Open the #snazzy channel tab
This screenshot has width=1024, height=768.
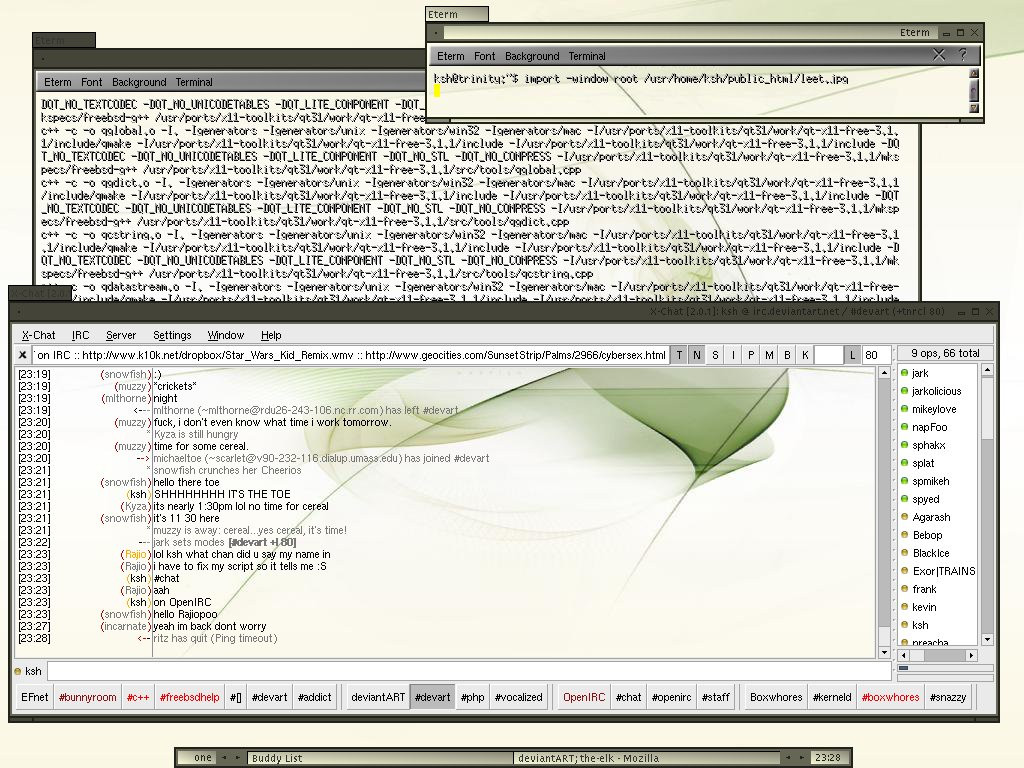point(948,697)
